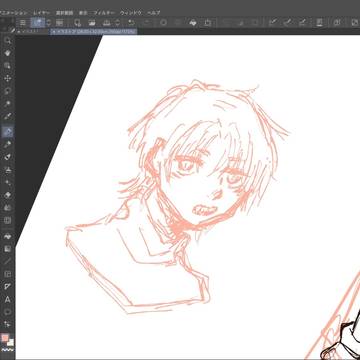
Task: Toggle Snap to Ruler
Action: (x=273, y=23)
